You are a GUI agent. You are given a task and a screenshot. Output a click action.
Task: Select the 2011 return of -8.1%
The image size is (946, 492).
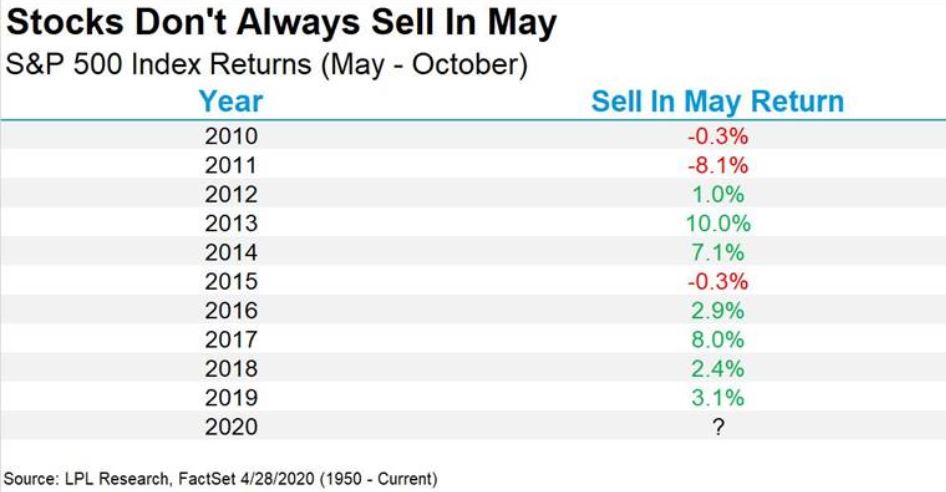718,165
